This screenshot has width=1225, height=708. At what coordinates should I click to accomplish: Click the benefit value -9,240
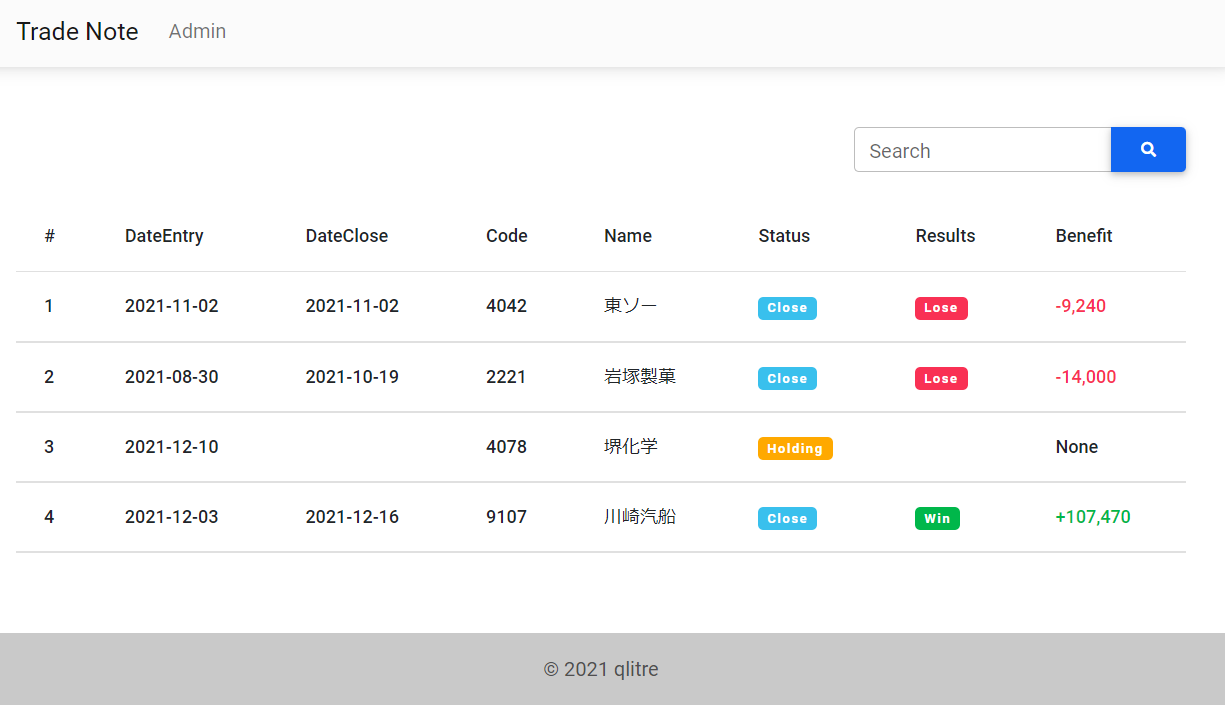(x=1080, y=306)
